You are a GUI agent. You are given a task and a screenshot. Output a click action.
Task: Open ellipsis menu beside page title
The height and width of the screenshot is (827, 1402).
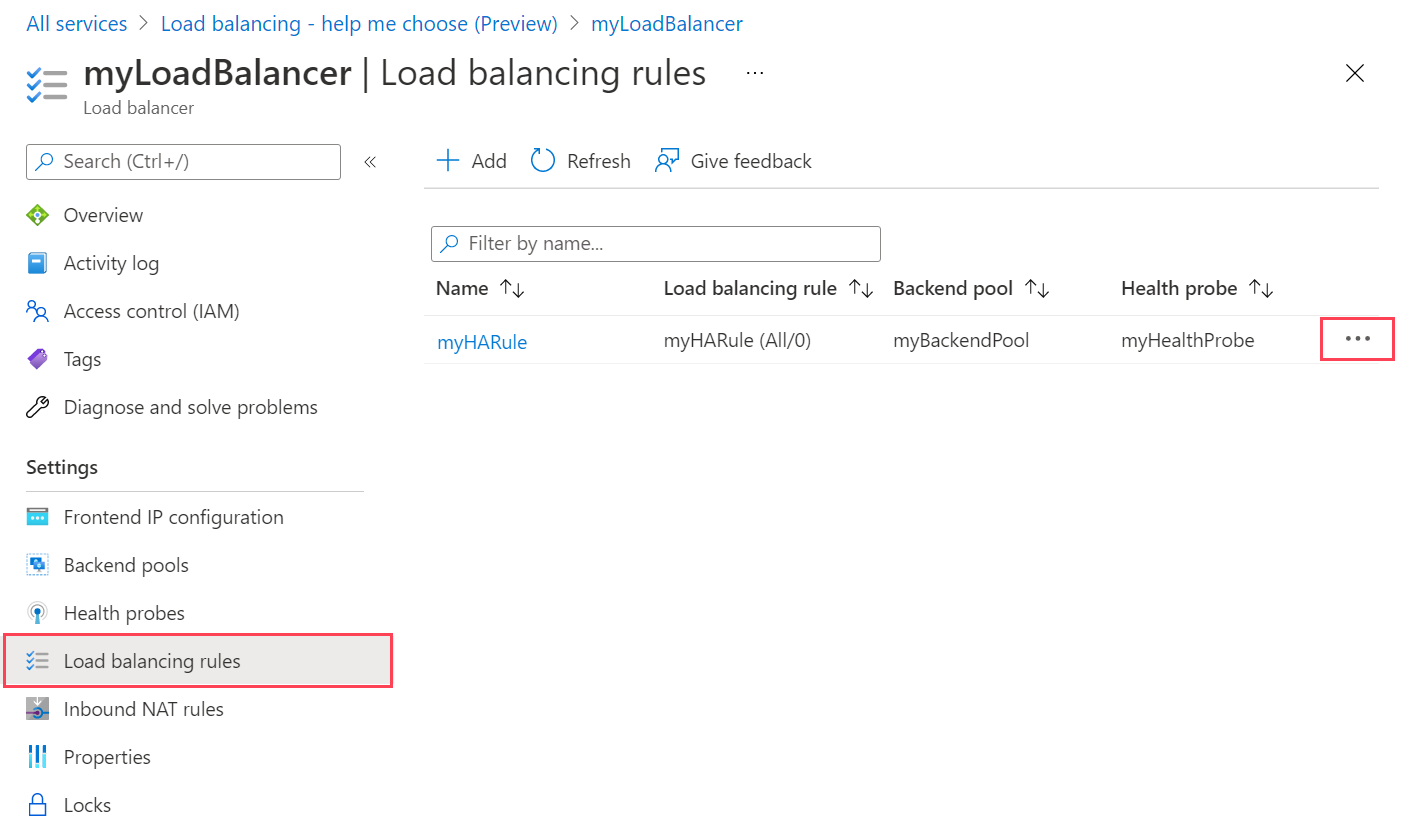click(755, 73)
